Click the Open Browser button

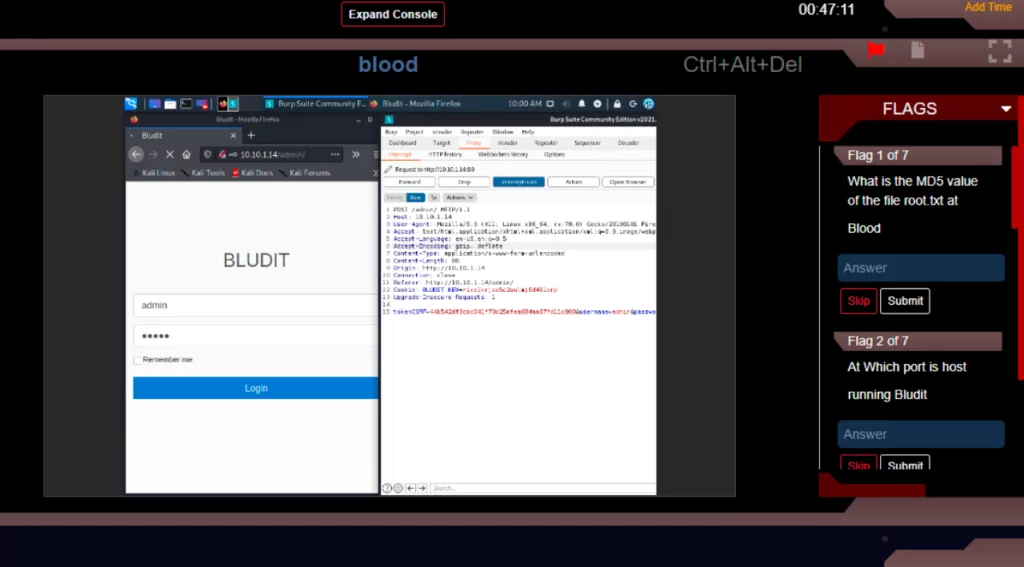(x=628, y=182)
